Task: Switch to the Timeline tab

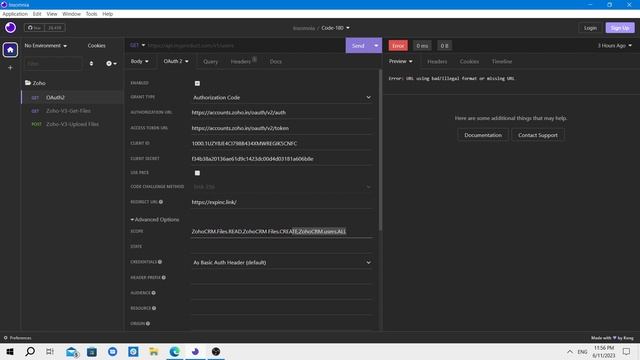Action: tap(502, 62)
